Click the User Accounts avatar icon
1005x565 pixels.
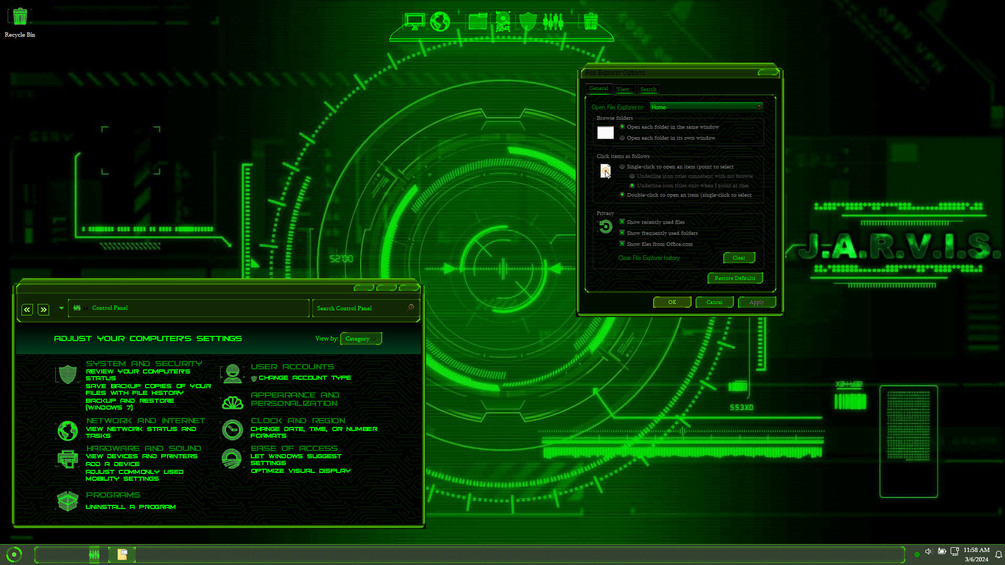pos(233,373)
